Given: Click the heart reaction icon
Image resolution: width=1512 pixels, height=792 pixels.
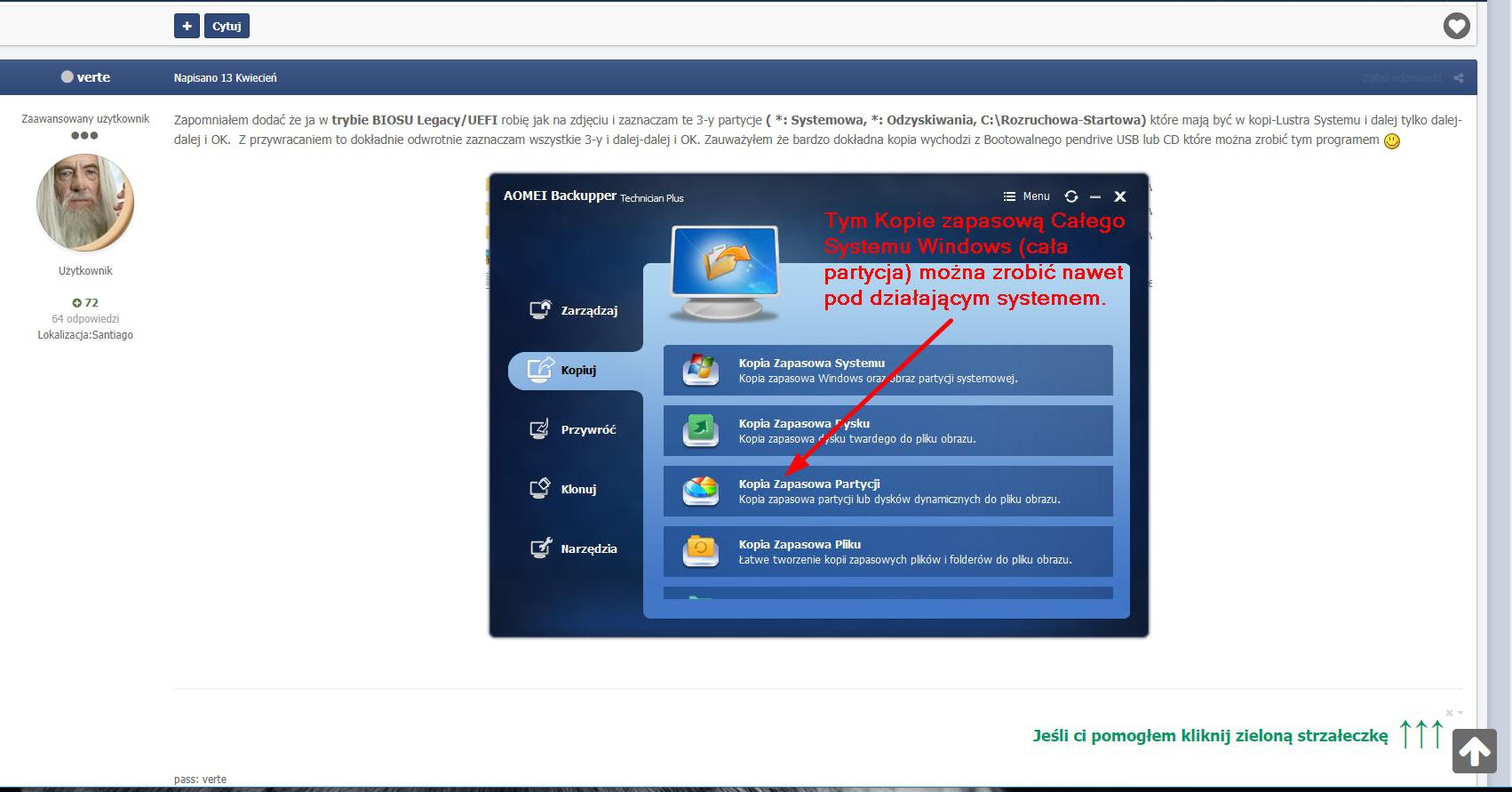Looking at the screenshot, I should (x=1456, y=27).
